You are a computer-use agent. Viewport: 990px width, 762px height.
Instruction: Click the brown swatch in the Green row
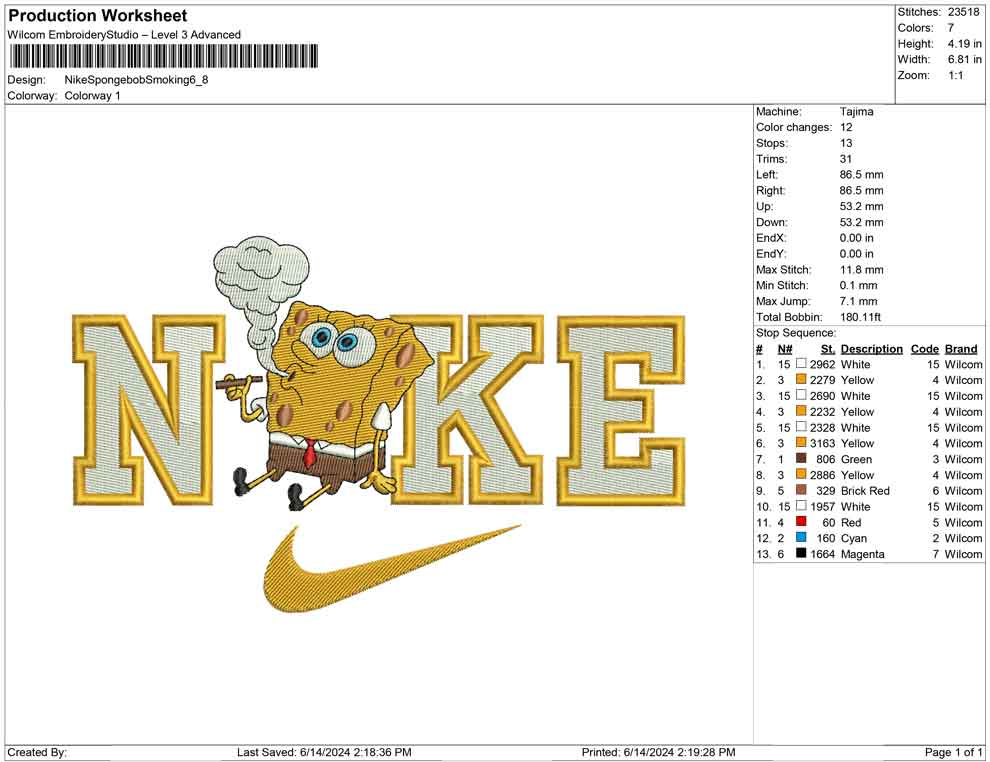pyautogui.click(x=801, y=458)
